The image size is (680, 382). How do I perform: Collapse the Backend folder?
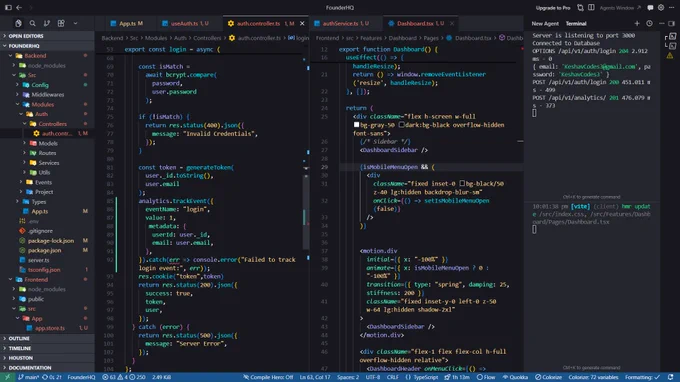coord(47,56)
